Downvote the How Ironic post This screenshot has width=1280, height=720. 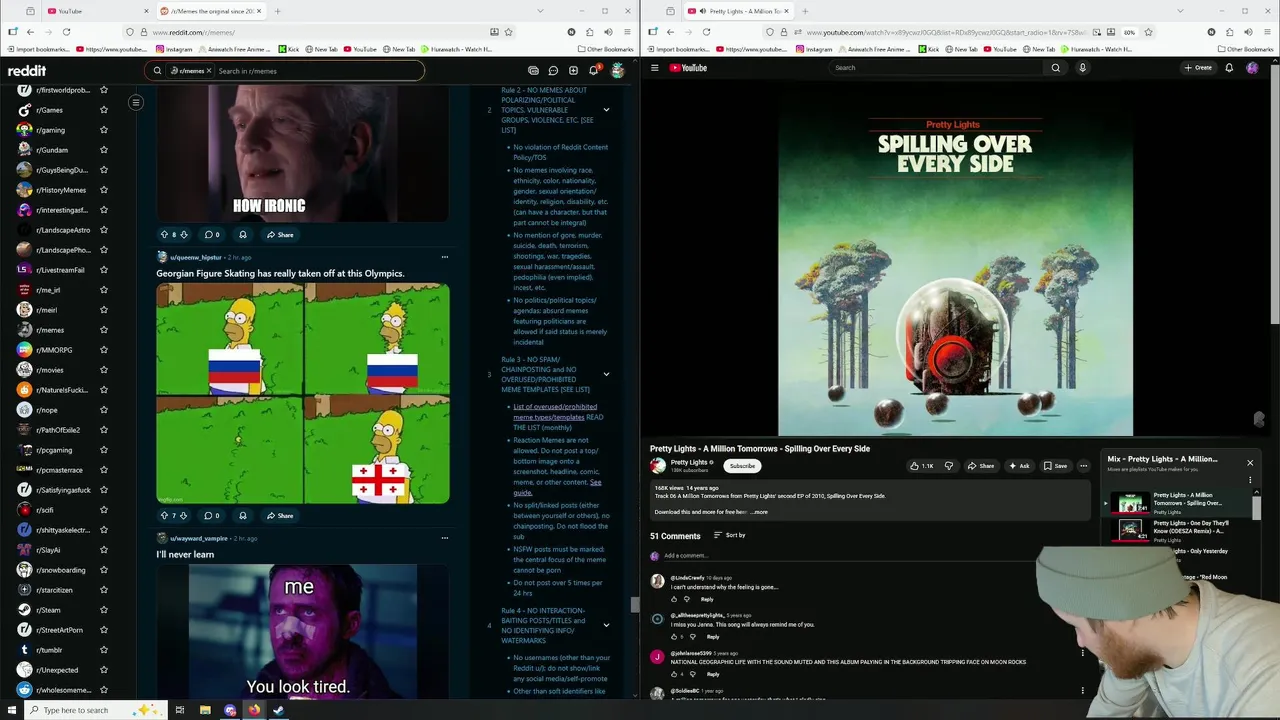184,235
